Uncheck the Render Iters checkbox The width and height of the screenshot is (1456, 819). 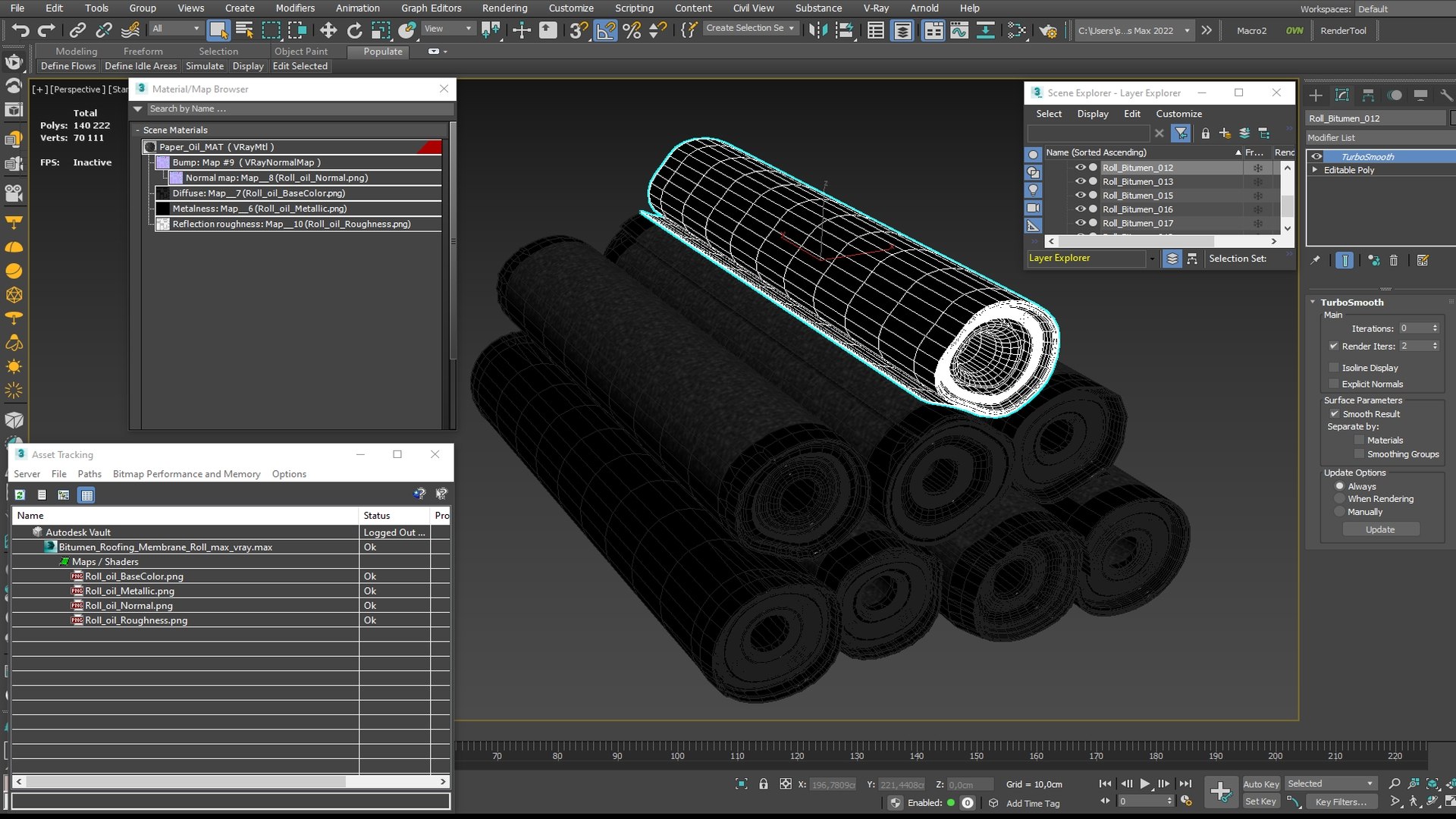1333,347
